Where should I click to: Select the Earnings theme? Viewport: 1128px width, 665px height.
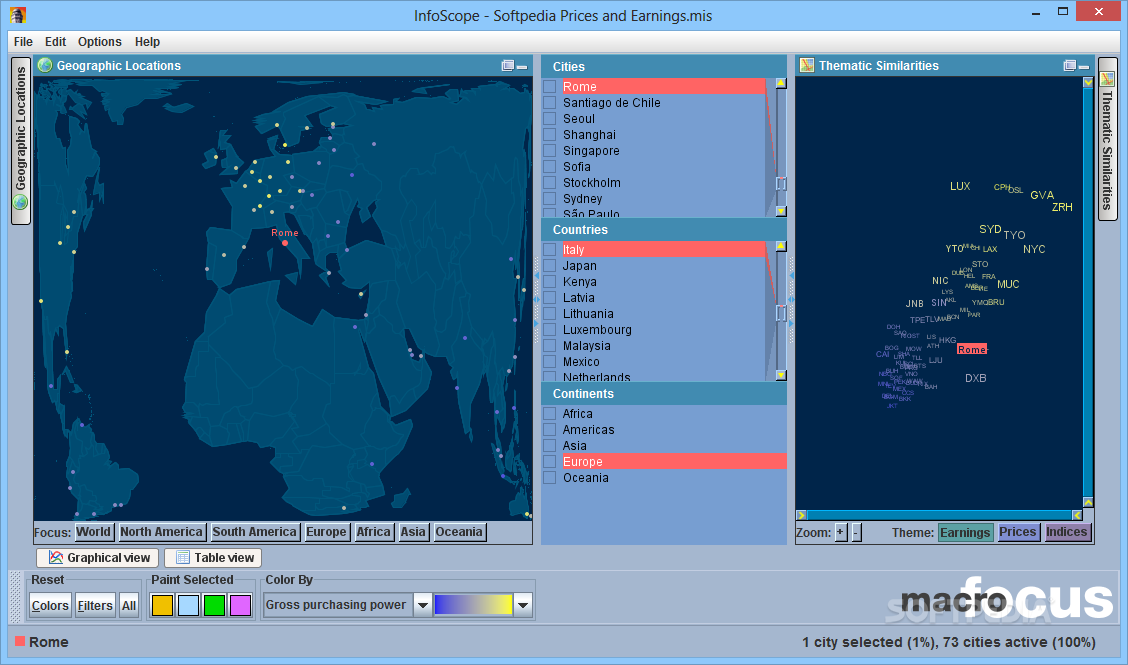[x=965, y=533]
